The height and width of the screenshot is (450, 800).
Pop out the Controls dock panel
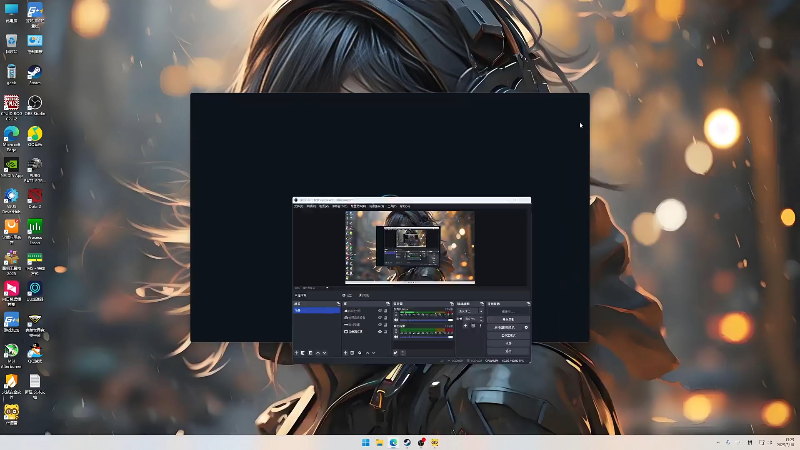pyautogui.click(x=529, y=304)
